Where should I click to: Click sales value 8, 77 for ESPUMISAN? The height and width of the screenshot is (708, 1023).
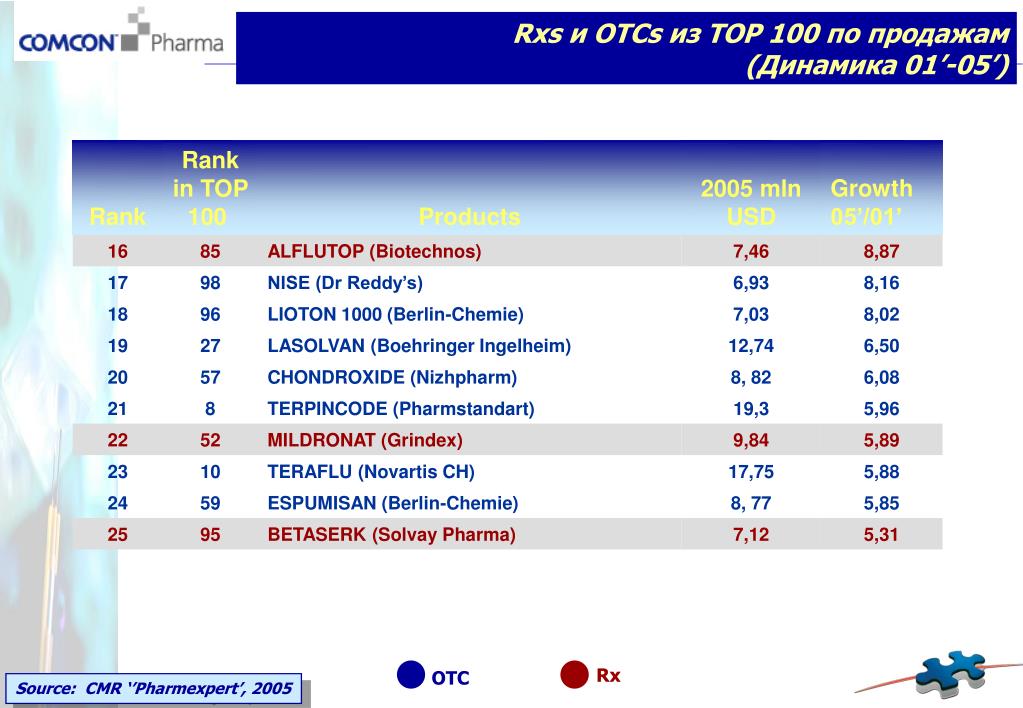[751, 503]
